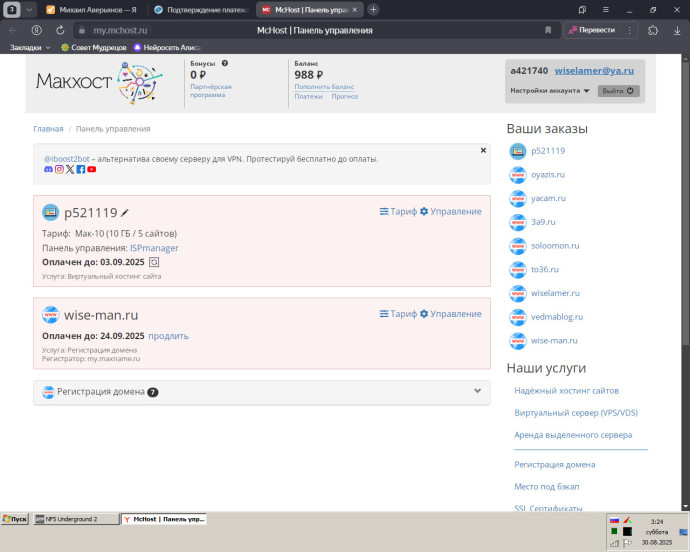Click Виртуальный сервер (VPS/VDS) link
The width and height of the screenshot is (690, 552).
click(x=576, y=413)
